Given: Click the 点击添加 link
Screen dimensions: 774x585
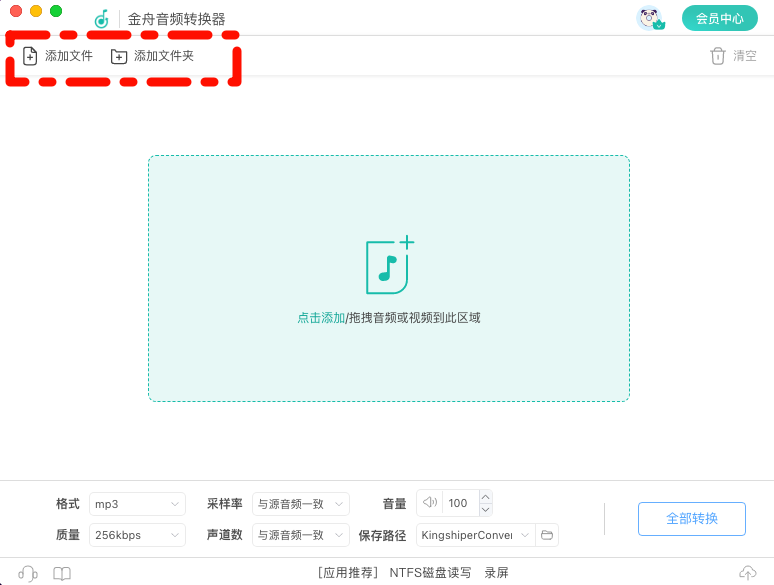Looking at the screenshot, I should [321, 317].
